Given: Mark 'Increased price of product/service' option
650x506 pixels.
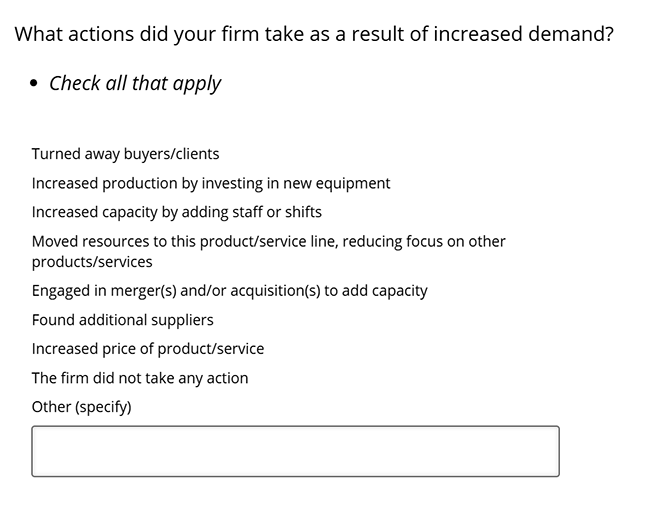Looking at the screenshot, I should [148, 349].
